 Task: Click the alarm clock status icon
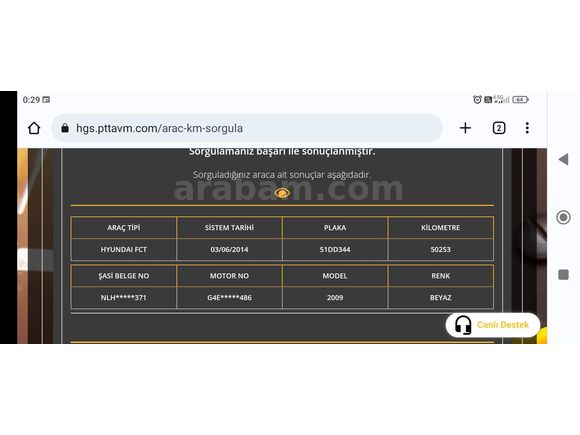point(477,100)
